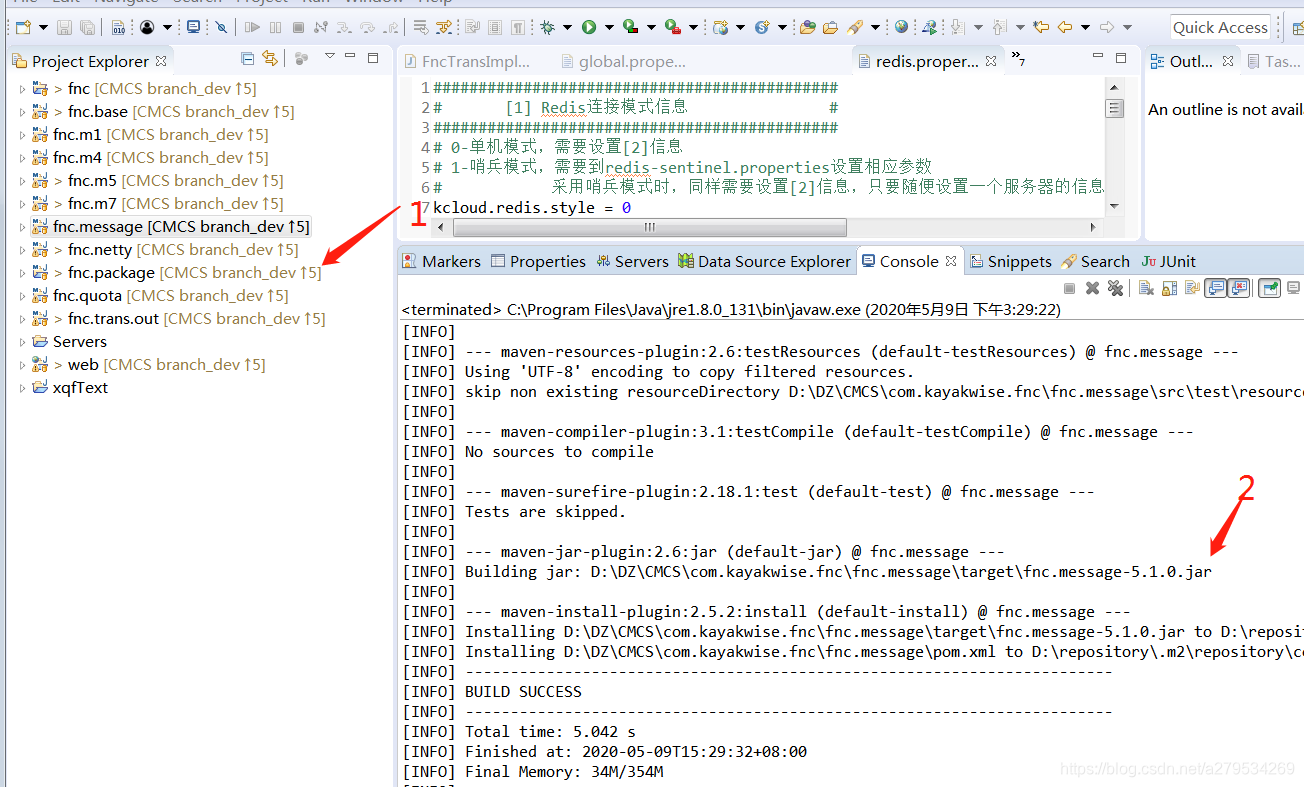
Task: Expand the fnc project node
Action: (23, 89)
